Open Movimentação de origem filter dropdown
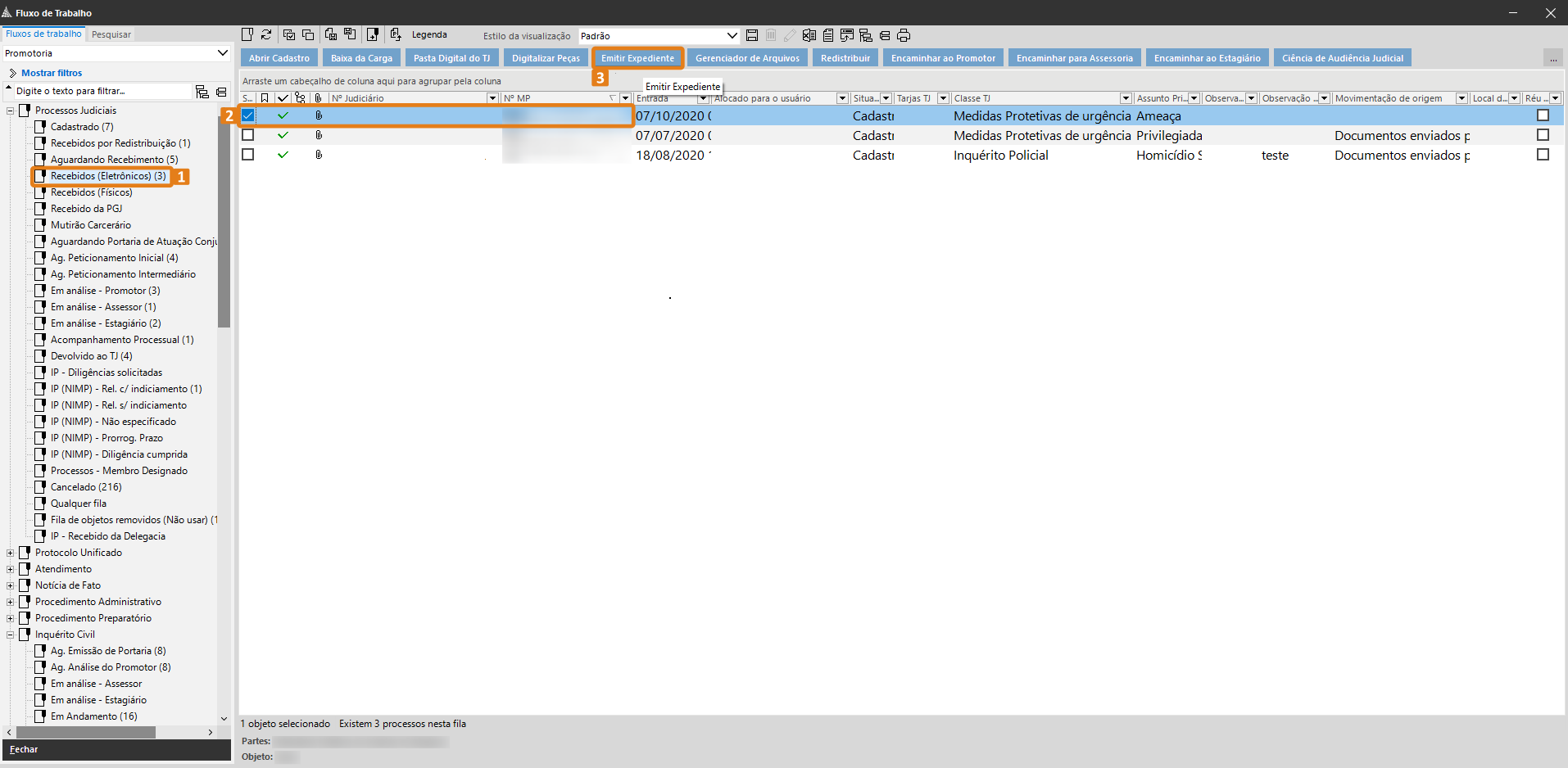Screen dimensions: 1568x768 tap(1461, 98)
